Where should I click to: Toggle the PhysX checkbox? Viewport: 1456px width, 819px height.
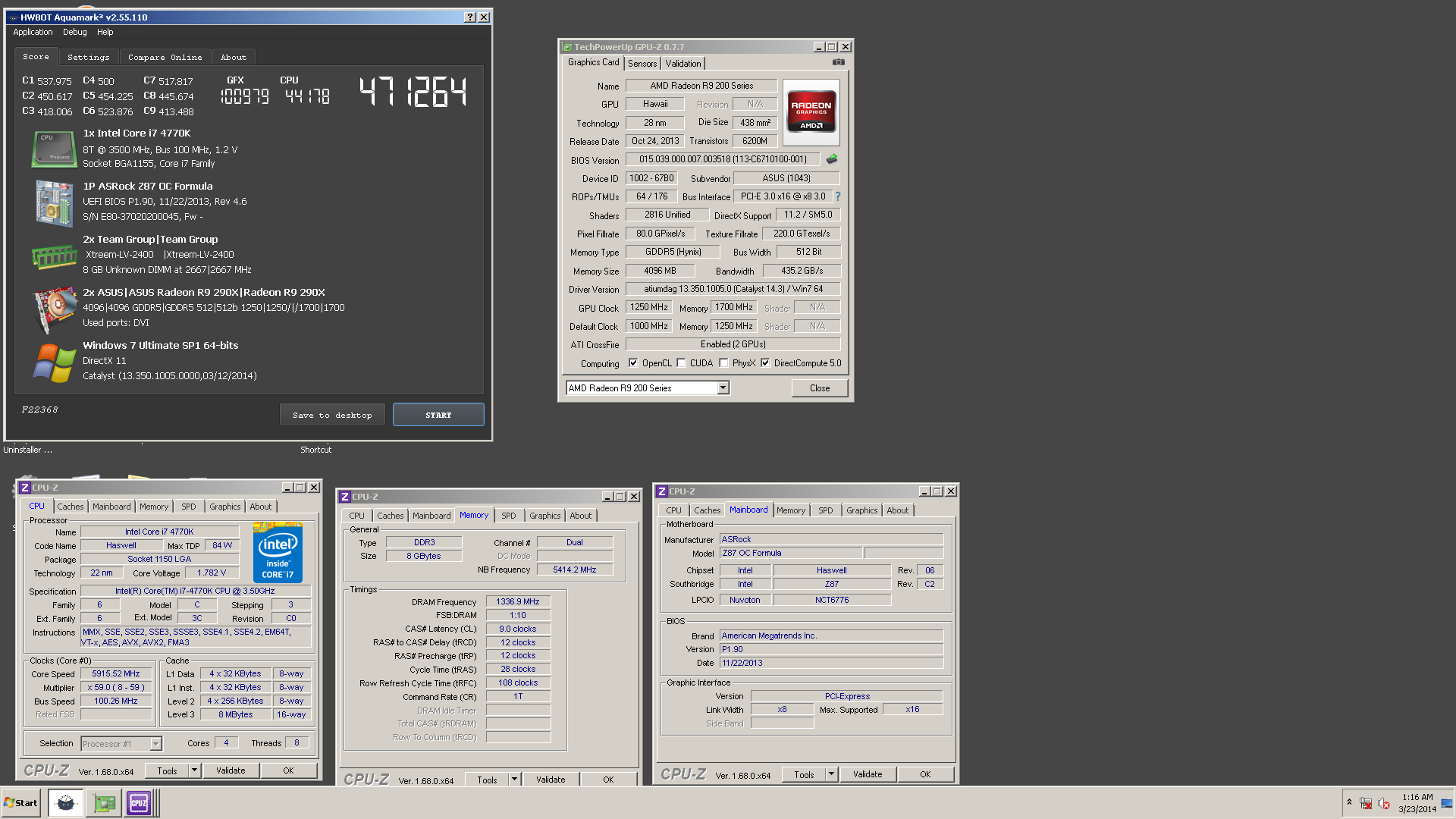723,362
